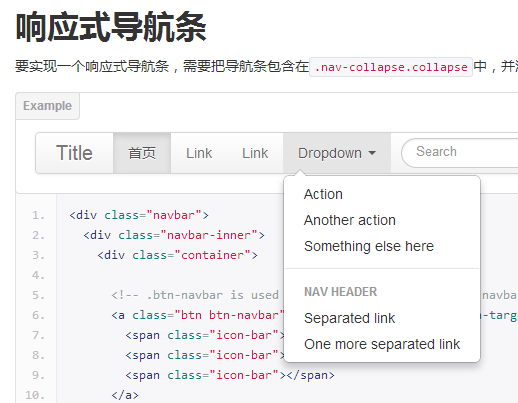
Task: Click the Example label tab
Action: tap(47, 106)
